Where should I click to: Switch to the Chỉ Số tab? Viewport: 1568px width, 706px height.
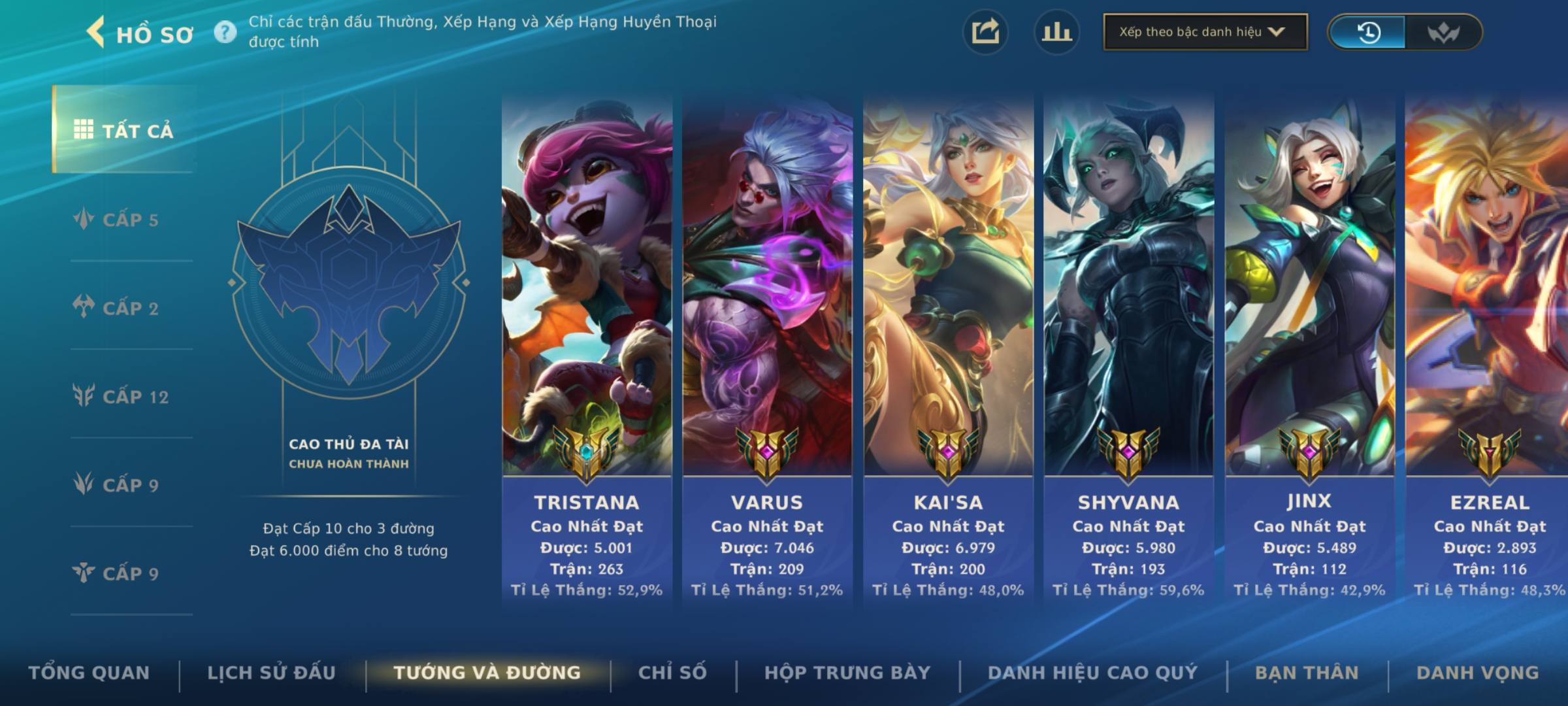672,673
